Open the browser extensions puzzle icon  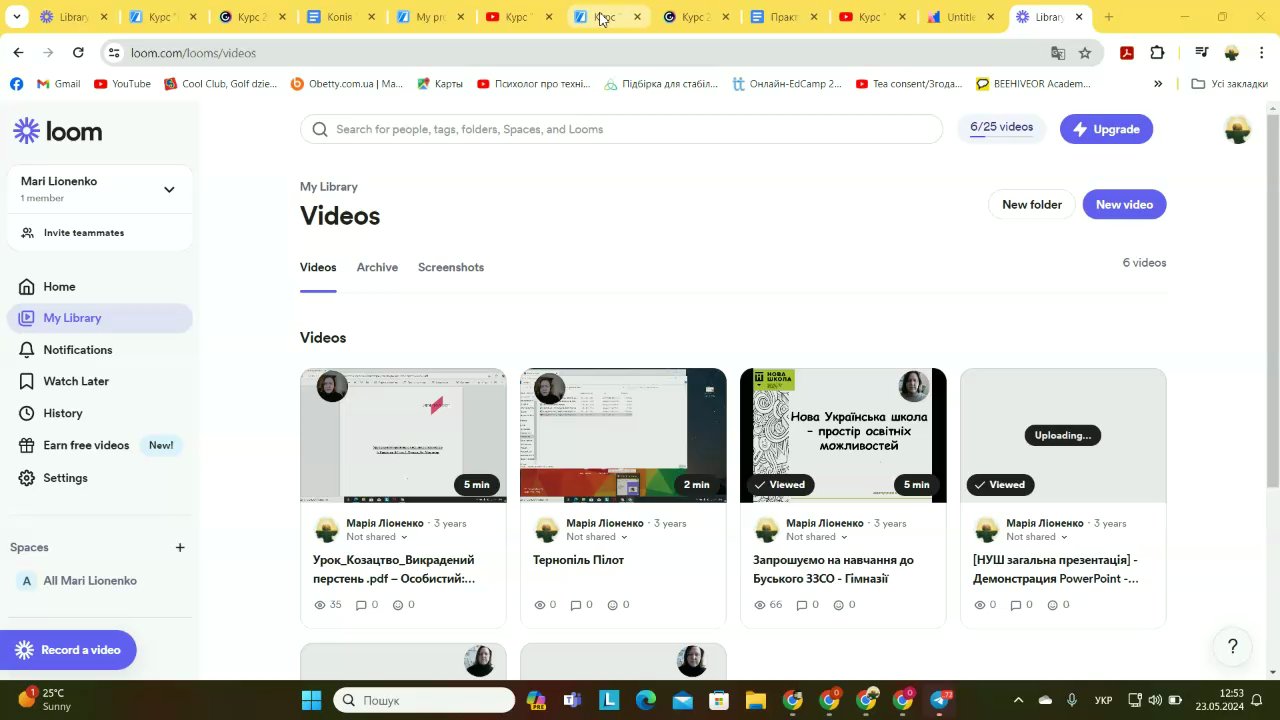(x=1157, y=53)
